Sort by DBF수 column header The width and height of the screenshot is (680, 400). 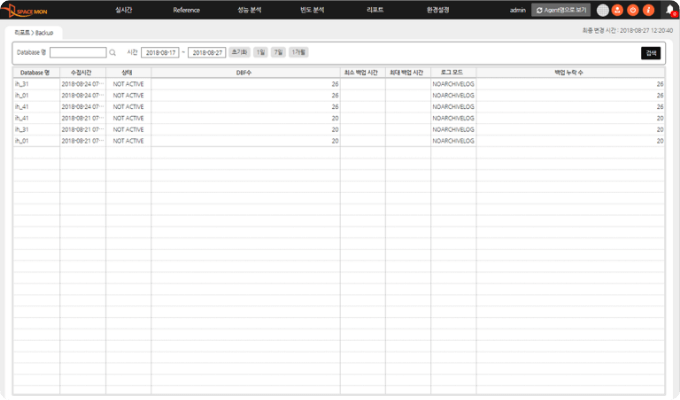245,72
